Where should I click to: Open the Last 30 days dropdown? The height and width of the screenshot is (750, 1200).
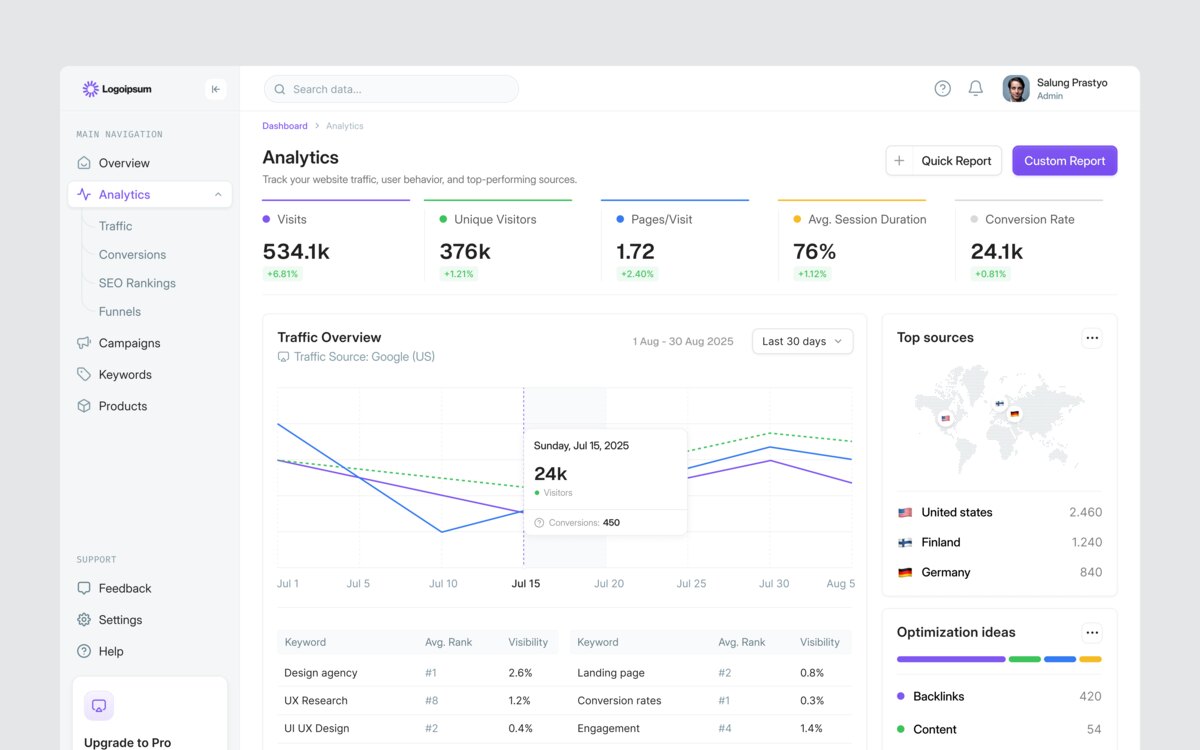802,341
